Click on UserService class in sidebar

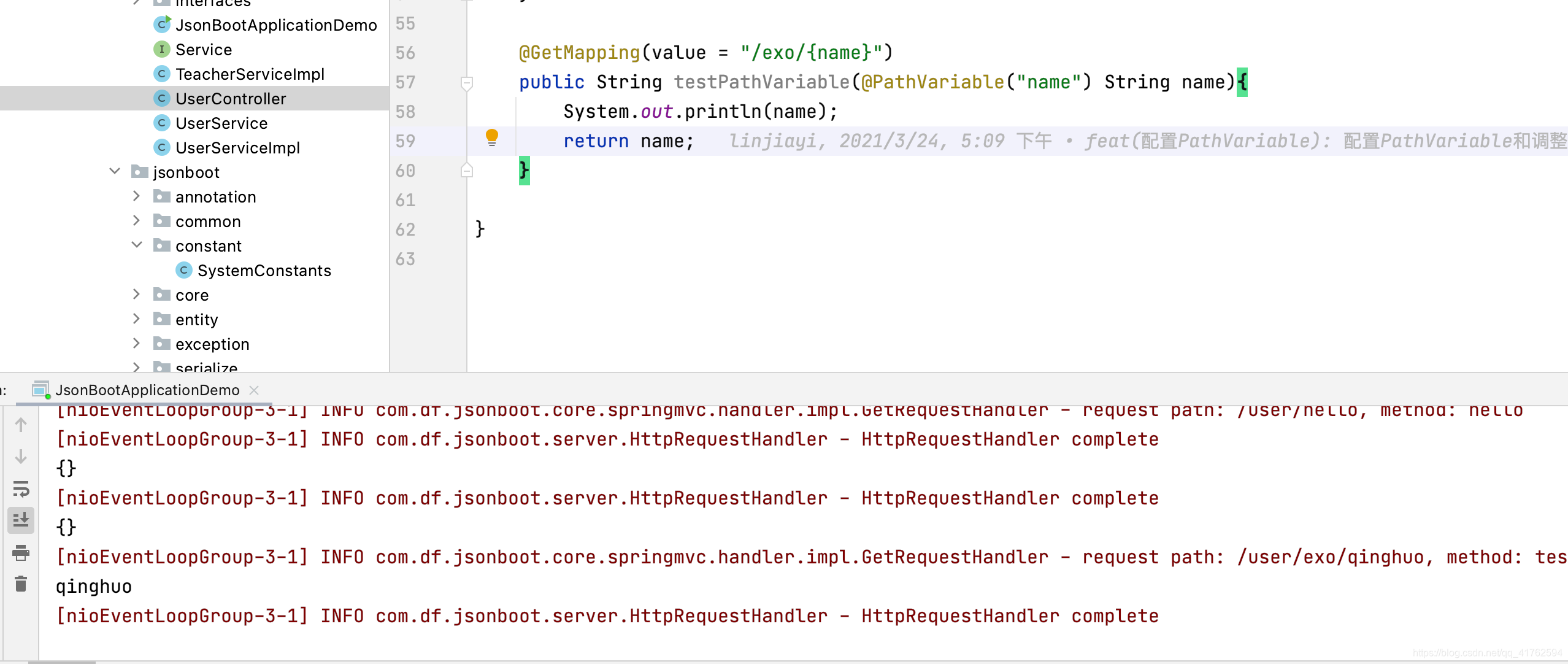219,122
